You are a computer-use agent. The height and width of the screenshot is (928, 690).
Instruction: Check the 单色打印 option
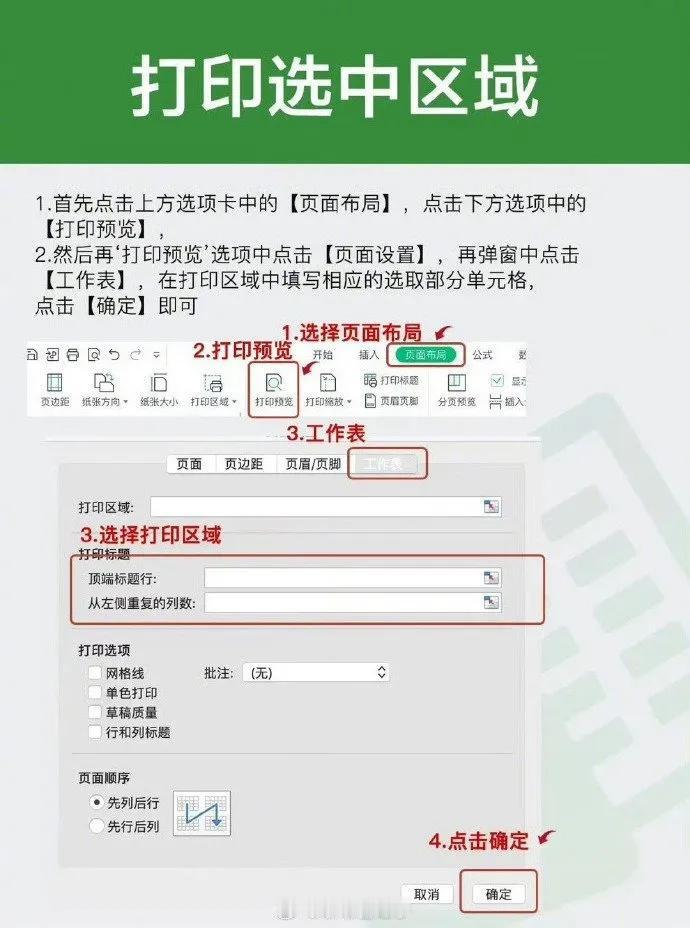[95, 692]
